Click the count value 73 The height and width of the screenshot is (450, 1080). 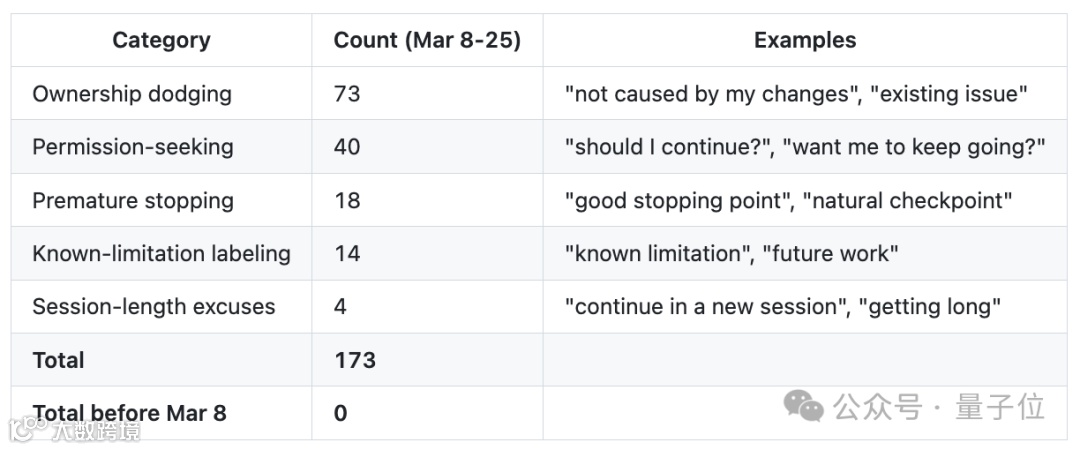[x=347, y=94]
